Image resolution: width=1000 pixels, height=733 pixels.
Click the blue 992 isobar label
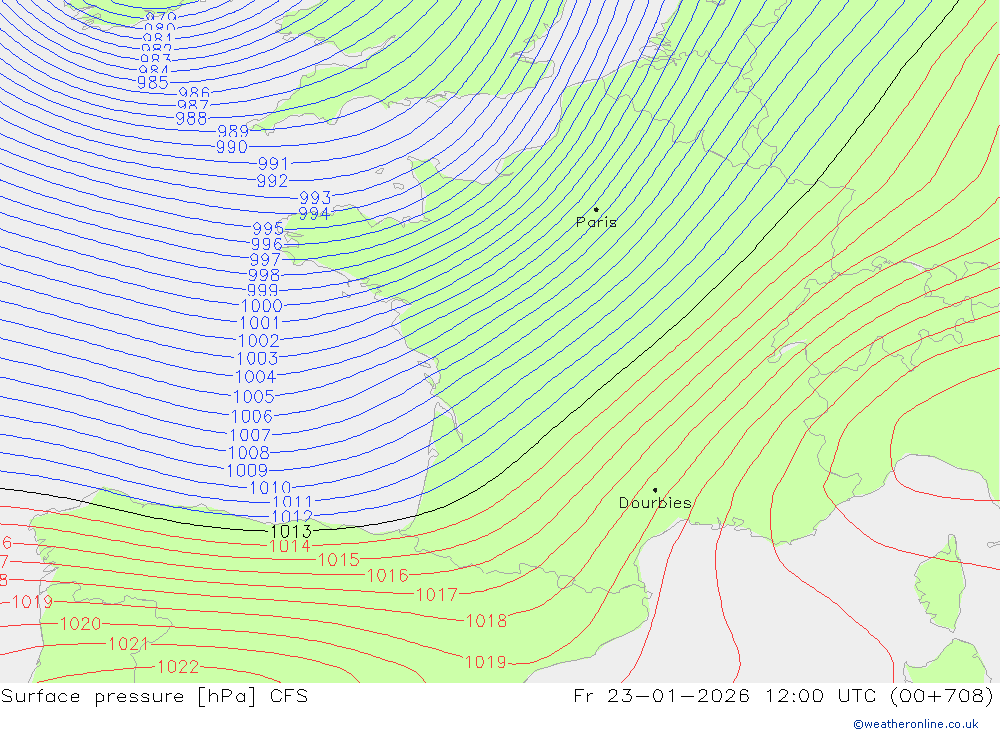272,181
